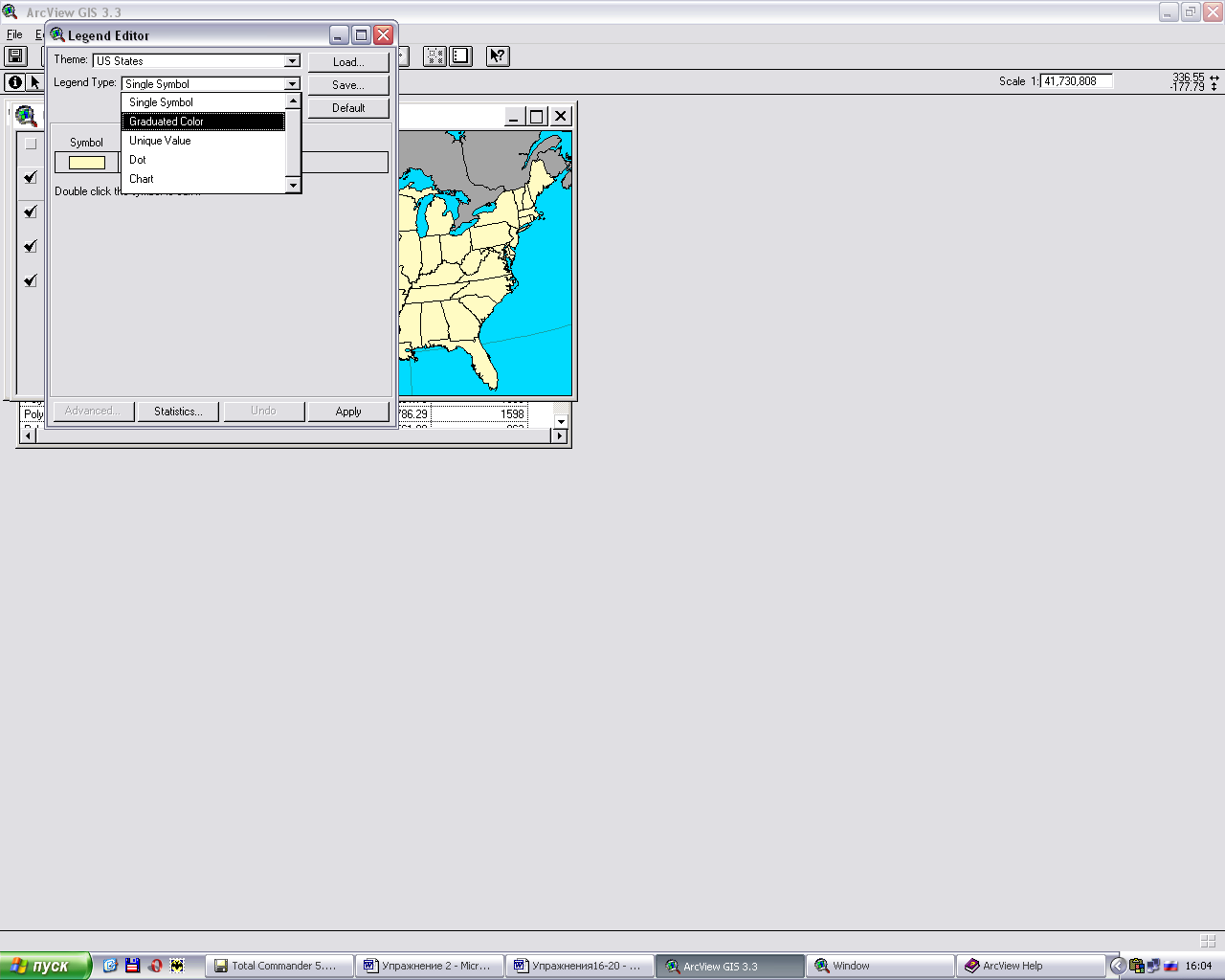Screen dimensions: 1225x980
Task: Click the floppy disk quick launch icon
Action: [x=132, y=966]
